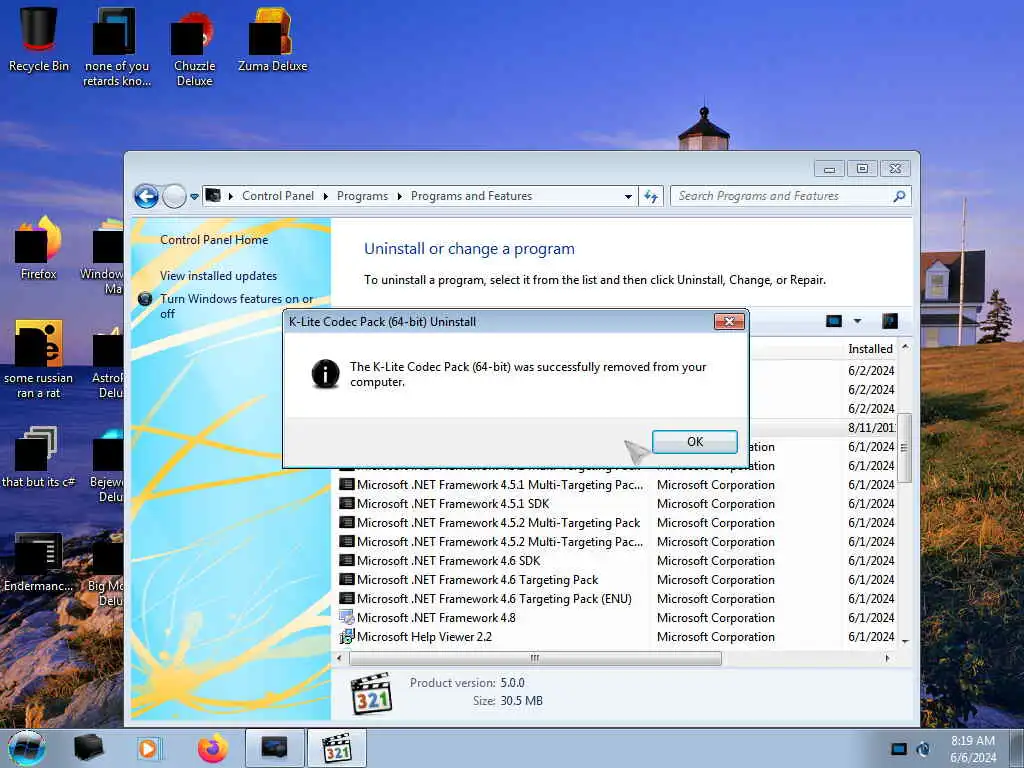1024x768 pixels.
Task: Expand the view options dropdown arrow
Action: pos(857,321)
